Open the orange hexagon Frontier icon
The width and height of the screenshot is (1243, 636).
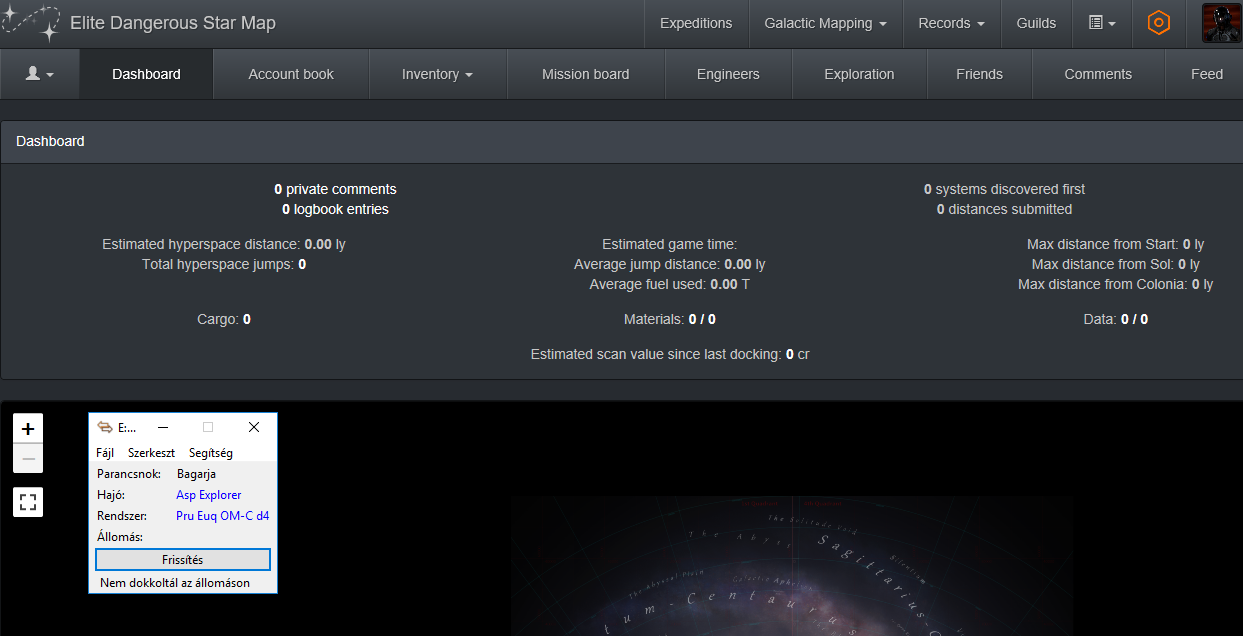1158,23
